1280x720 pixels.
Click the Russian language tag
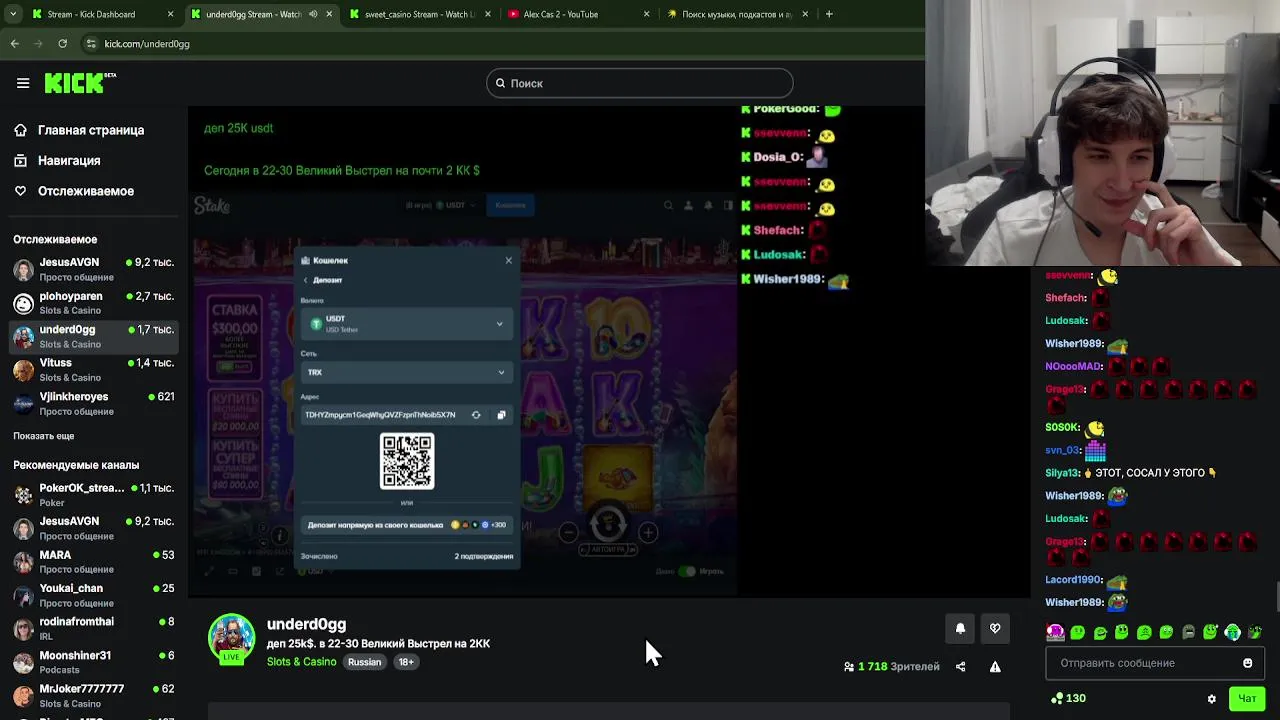[x=364, y=662]
